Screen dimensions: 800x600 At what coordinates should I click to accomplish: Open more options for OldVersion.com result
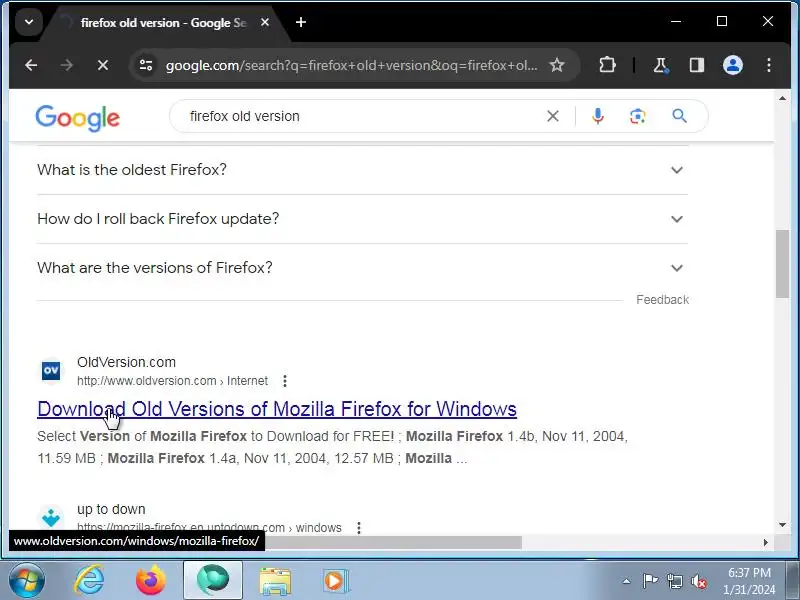(285, 381)
